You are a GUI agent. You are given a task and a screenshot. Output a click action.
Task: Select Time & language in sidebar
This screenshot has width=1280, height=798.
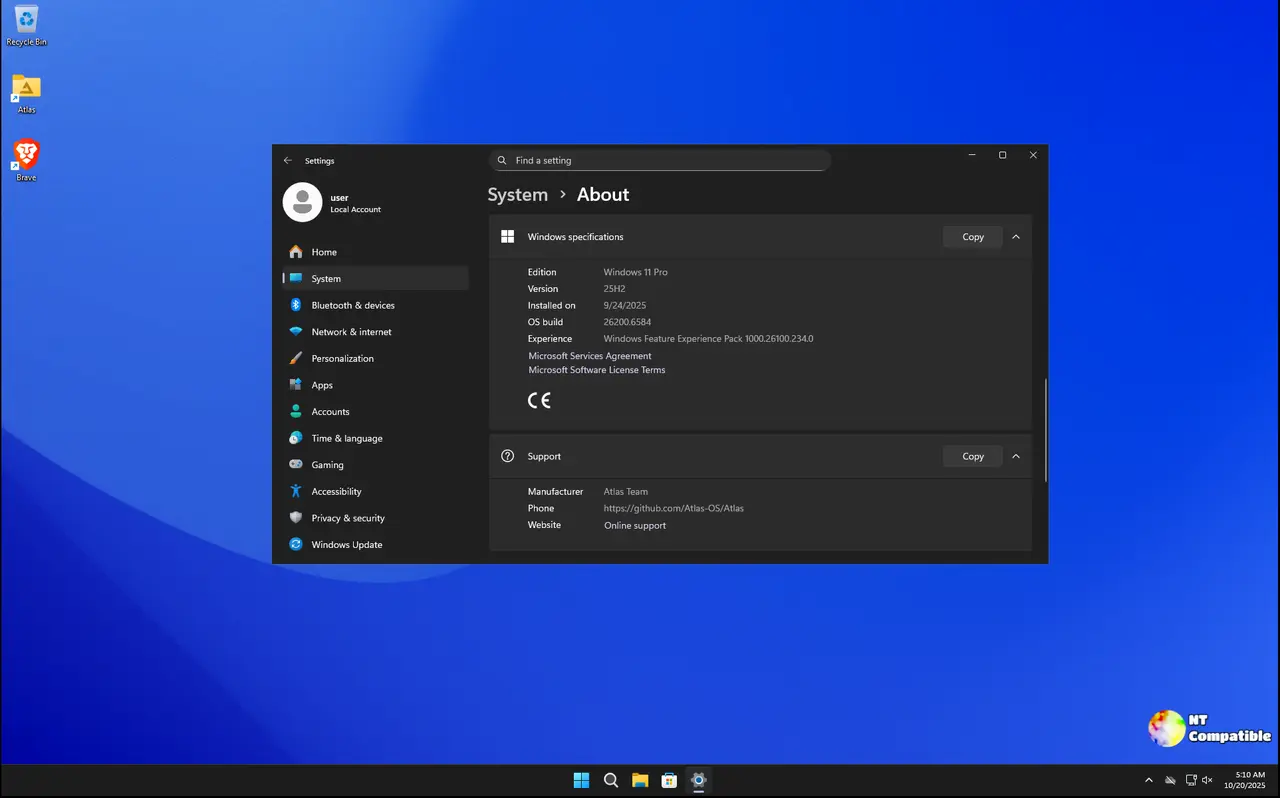[x=346, y=438]
